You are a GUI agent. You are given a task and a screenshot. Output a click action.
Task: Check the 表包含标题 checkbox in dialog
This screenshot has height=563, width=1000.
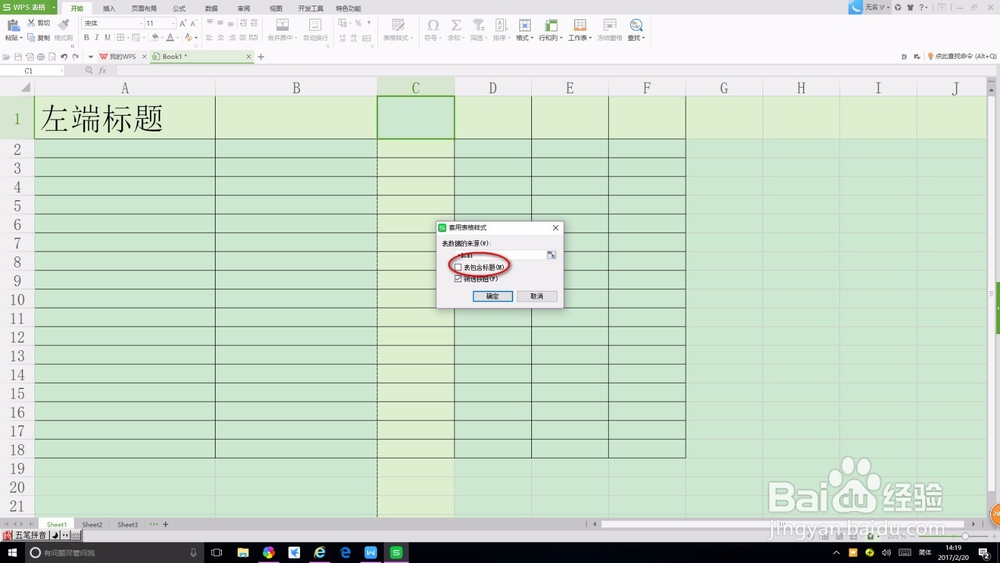tap(458, 267)
